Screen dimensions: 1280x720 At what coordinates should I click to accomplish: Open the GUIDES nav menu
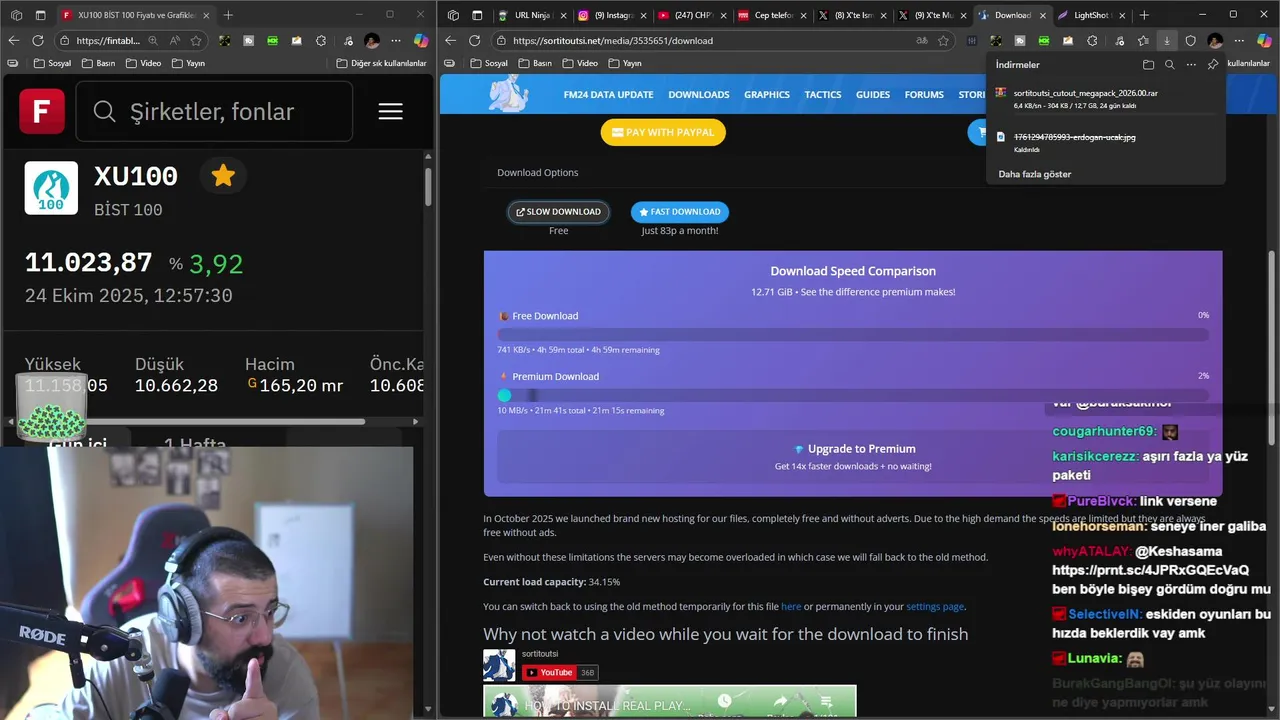pos(873,95)
